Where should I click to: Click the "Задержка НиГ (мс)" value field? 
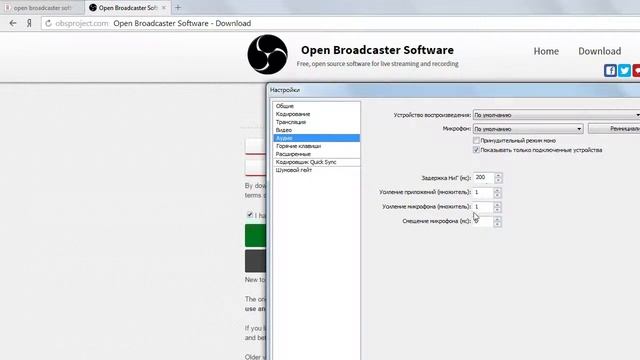(483, 178)
